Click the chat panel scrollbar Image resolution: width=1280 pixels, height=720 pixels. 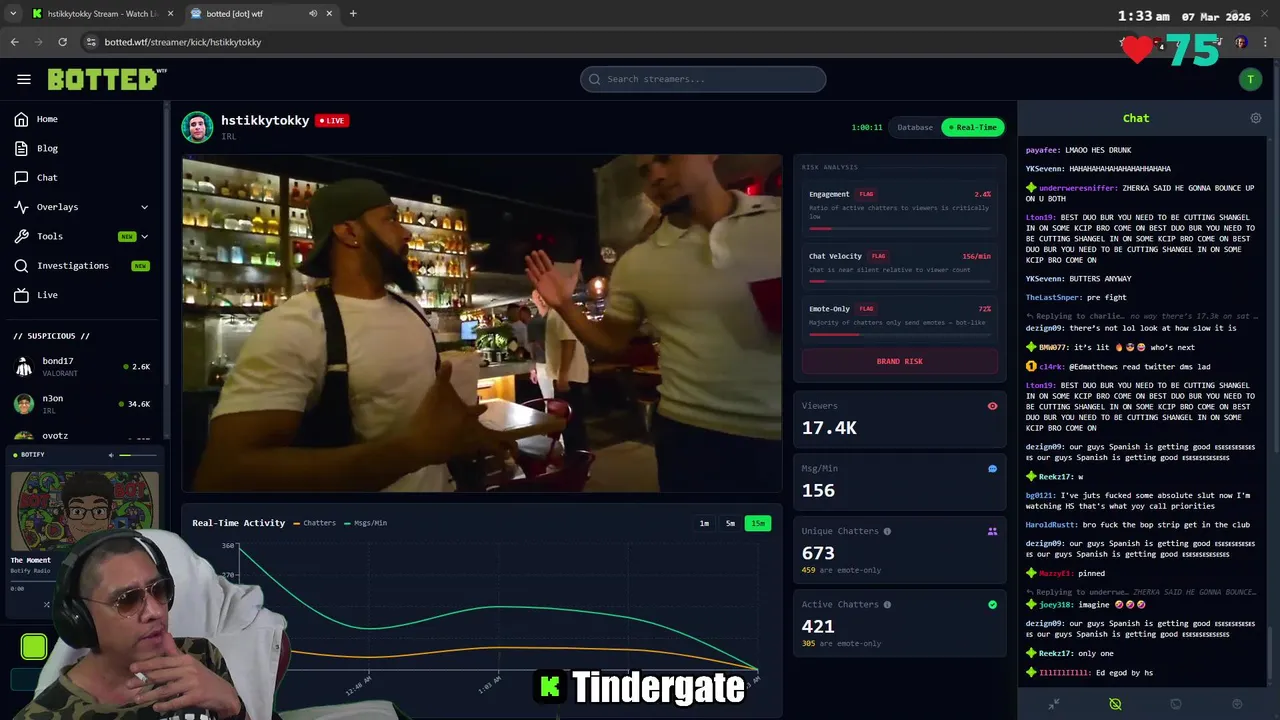(x=1270, y=655)
